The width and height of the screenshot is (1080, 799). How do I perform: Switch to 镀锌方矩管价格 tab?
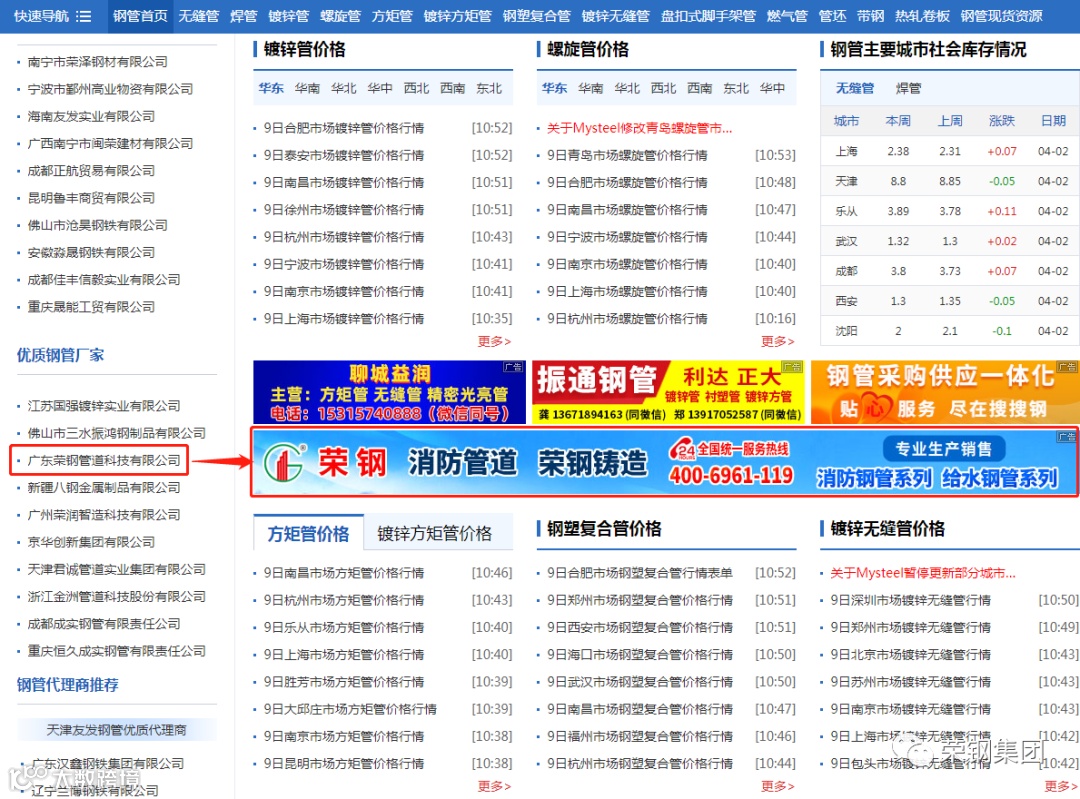435,533
